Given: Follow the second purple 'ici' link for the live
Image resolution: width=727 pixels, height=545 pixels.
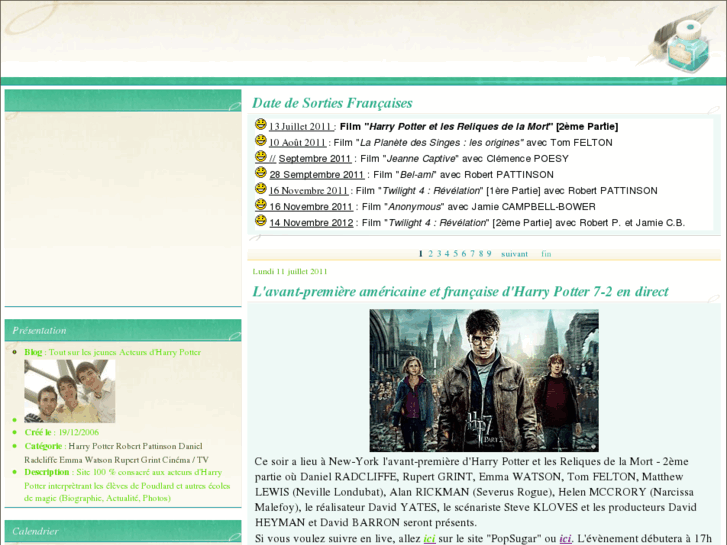Looking at the screenshot, I should click(565, 539).
